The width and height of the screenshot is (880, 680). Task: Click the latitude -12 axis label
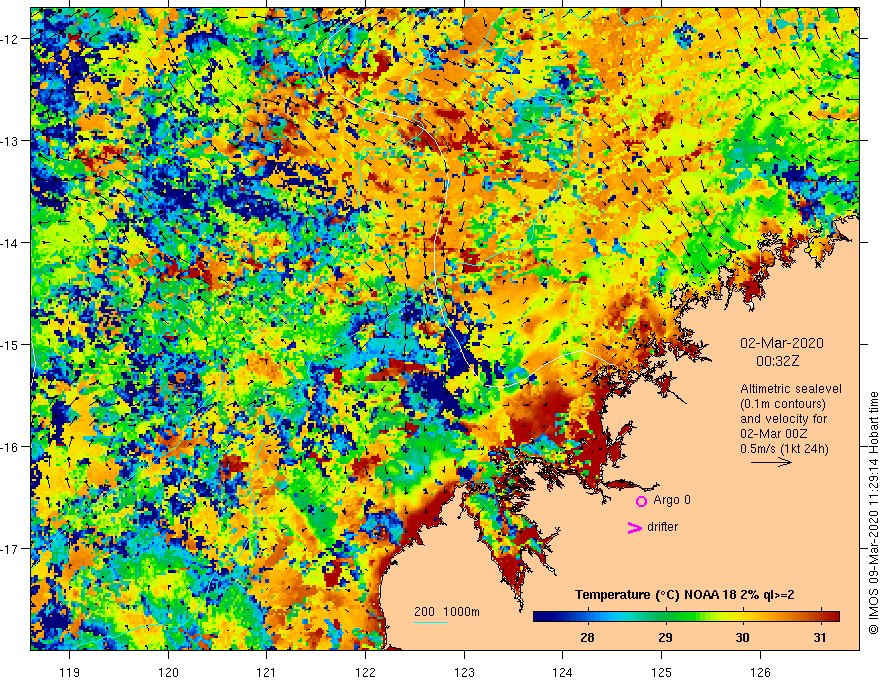pos(11,39)
